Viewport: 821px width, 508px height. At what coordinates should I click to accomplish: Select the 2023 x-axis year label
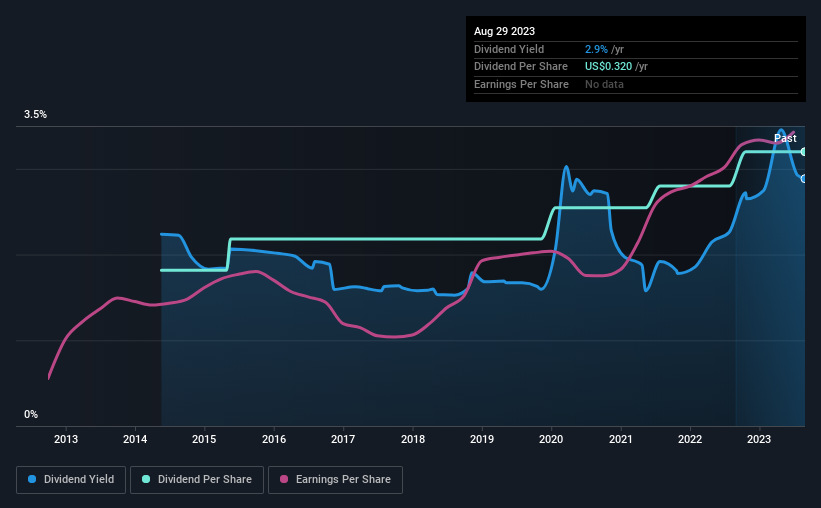[759, 438]
